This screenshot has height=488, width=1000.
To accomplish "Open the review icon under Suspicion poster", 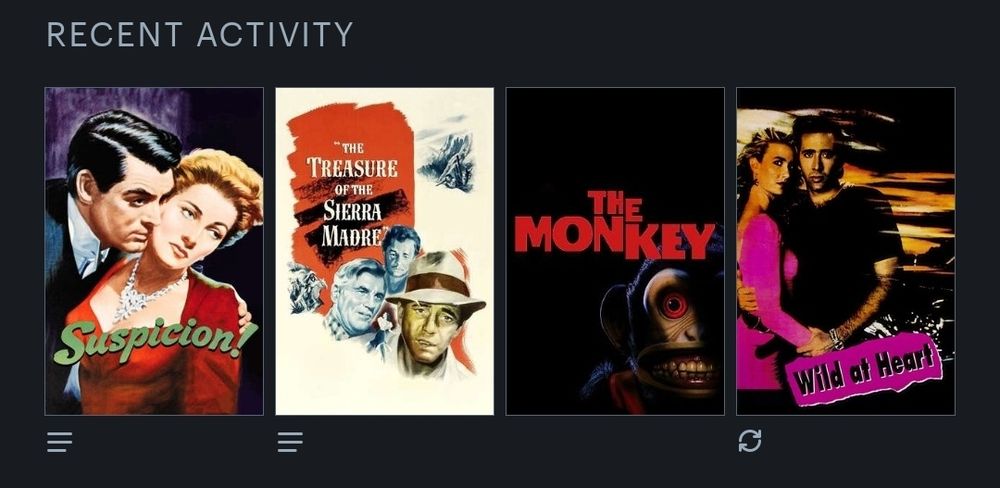I will [59, 441].
